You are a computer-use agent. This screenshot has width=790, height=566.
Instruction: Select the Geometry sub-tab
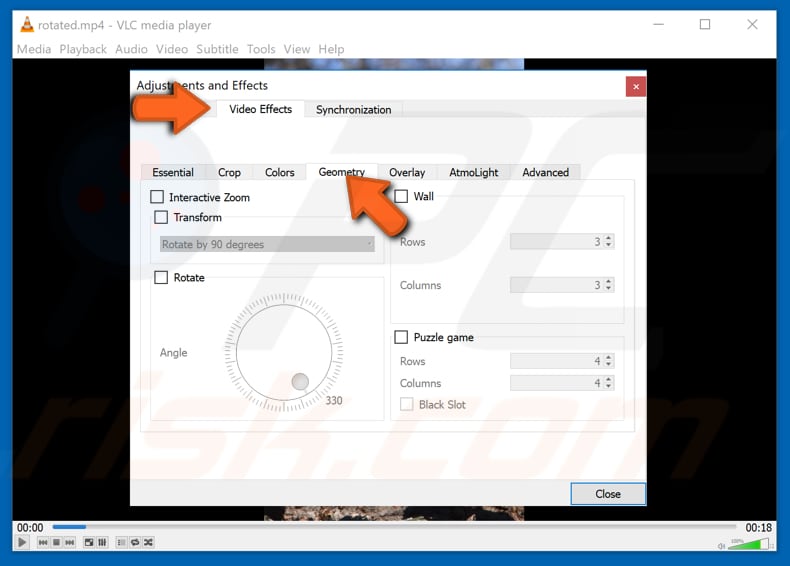[342, 172]
